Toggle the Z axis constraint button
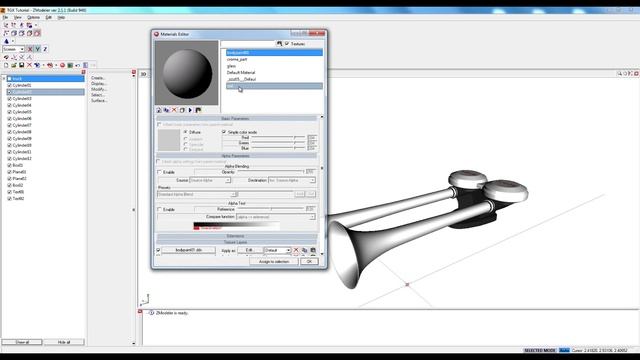 click(45, 49)
